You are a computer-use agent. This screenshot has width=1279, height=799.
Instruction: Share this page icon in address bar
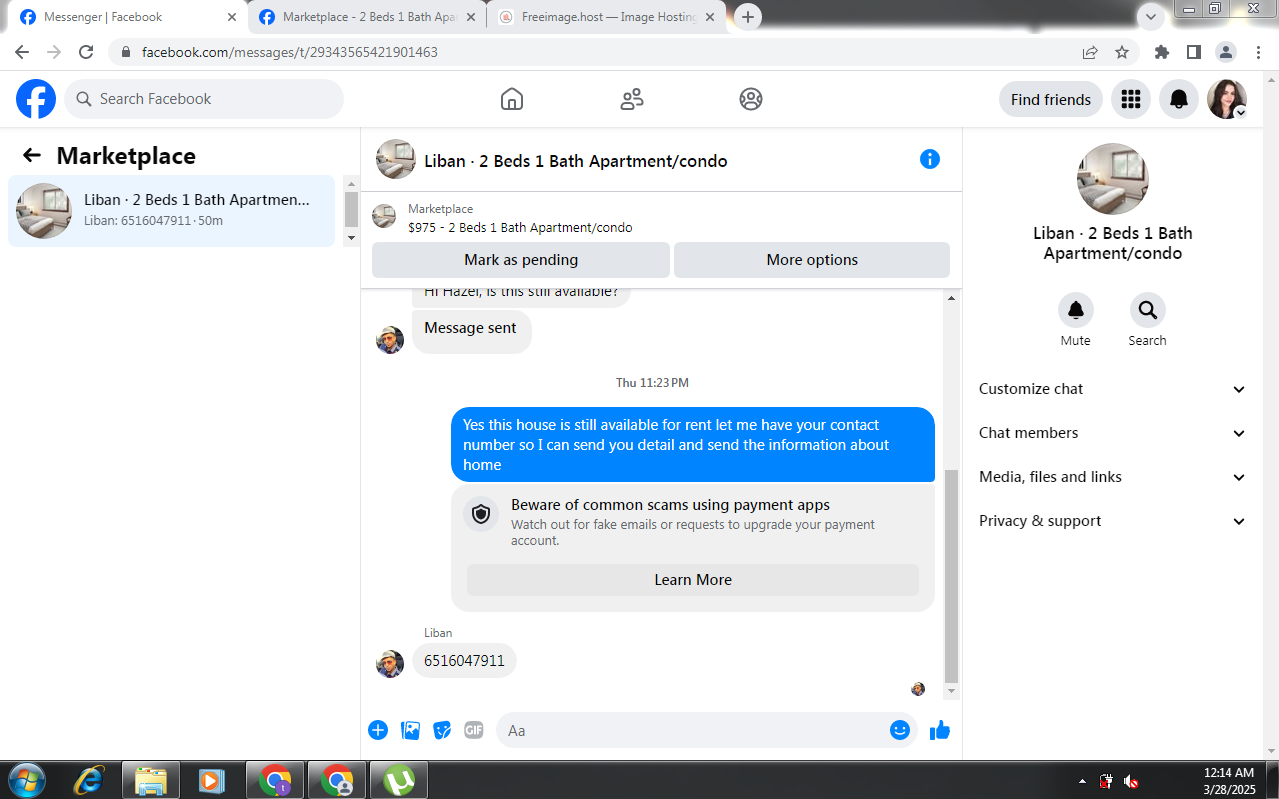coord(1090,52)
